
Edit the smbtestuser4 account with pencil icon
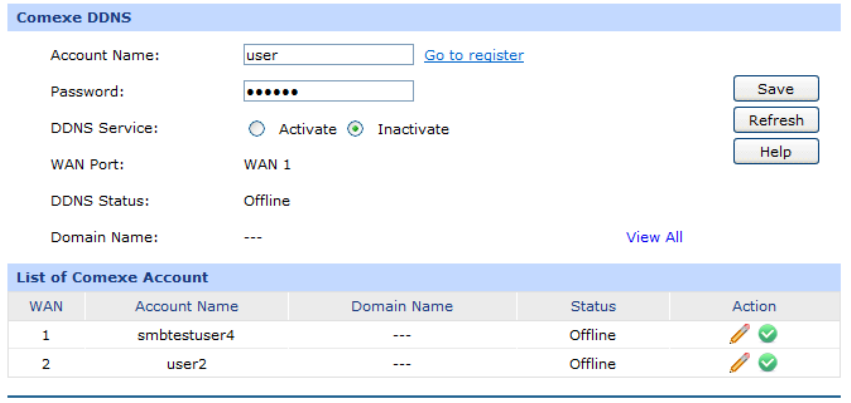[x=739, y=335]
